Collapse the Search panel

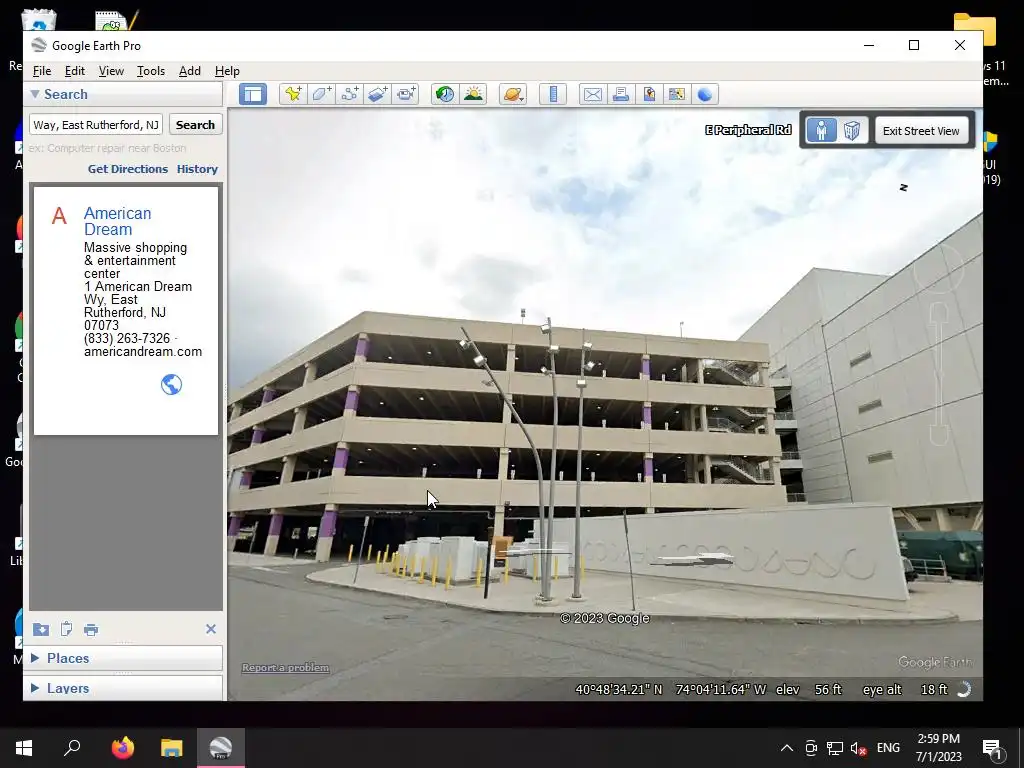[35, 94]
